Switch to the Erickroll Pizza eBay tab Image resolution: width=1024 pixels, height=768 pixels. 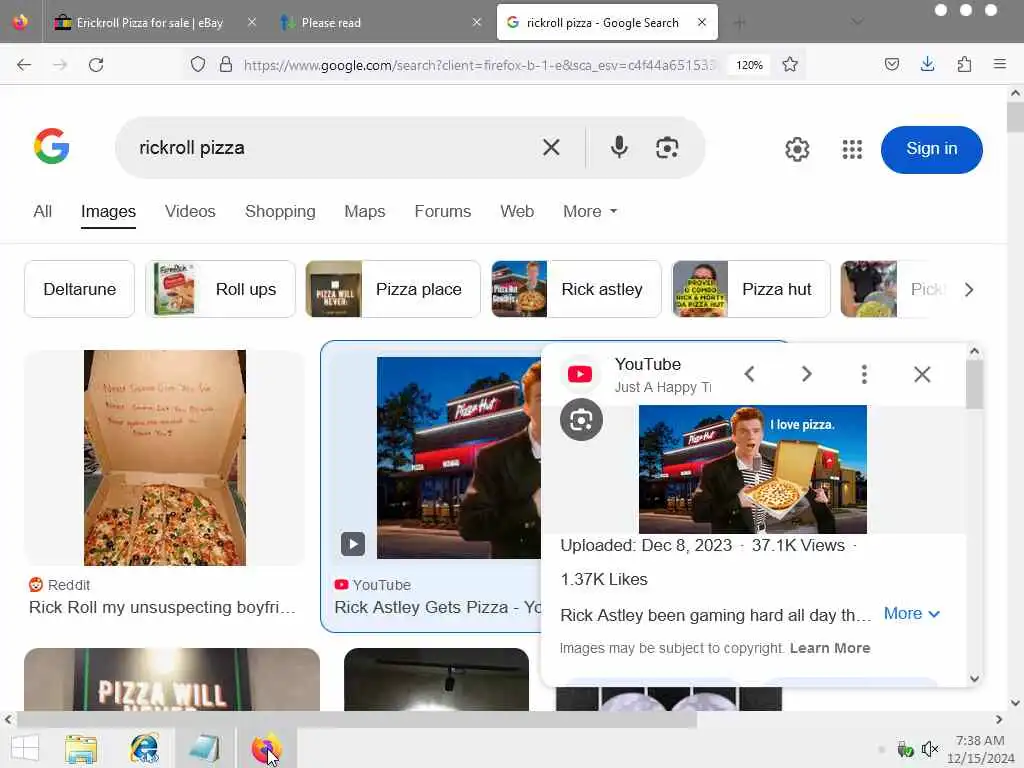[x=150, y=23]
